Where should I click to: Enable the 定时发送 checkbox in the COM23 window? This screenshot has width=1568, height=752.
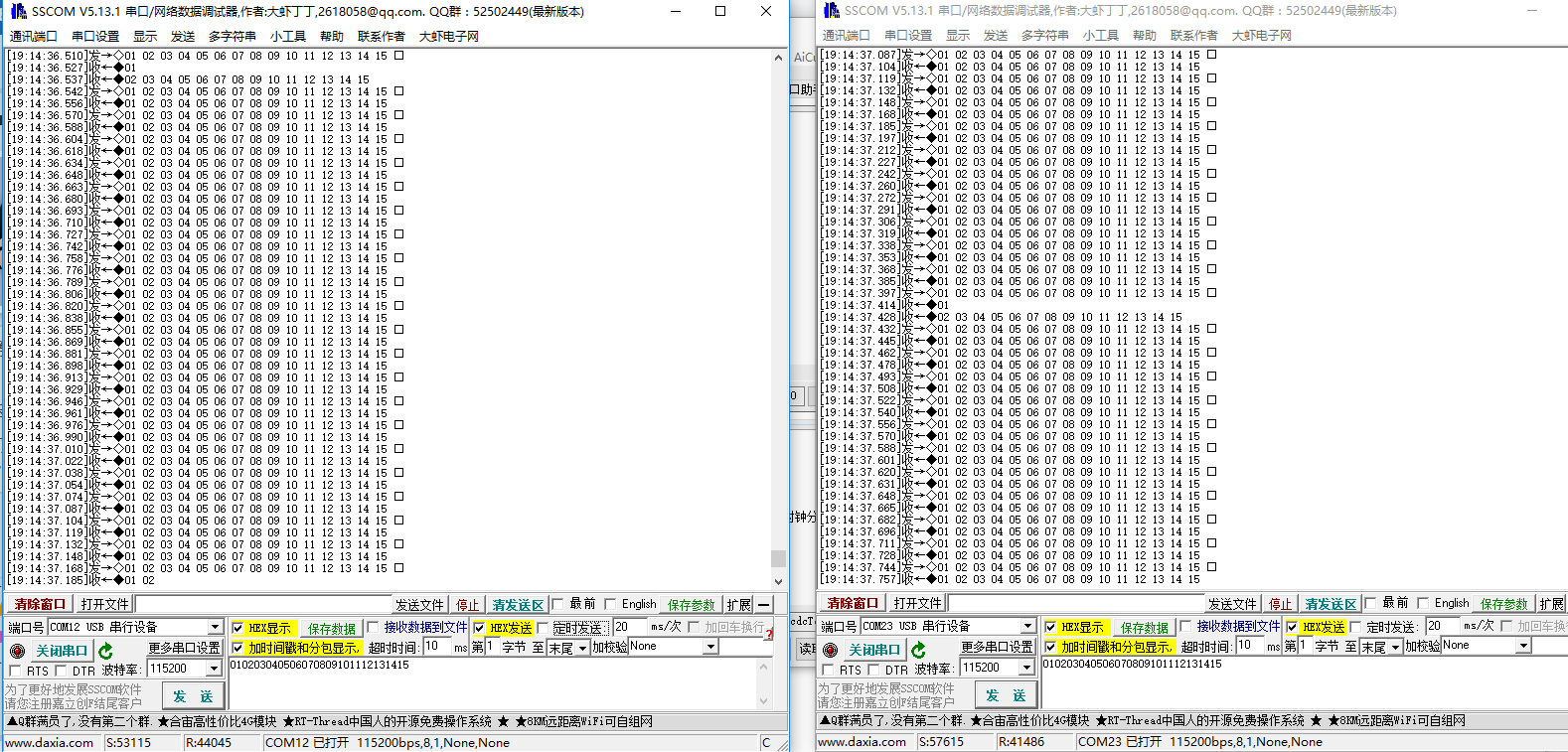click(1356, 627)
